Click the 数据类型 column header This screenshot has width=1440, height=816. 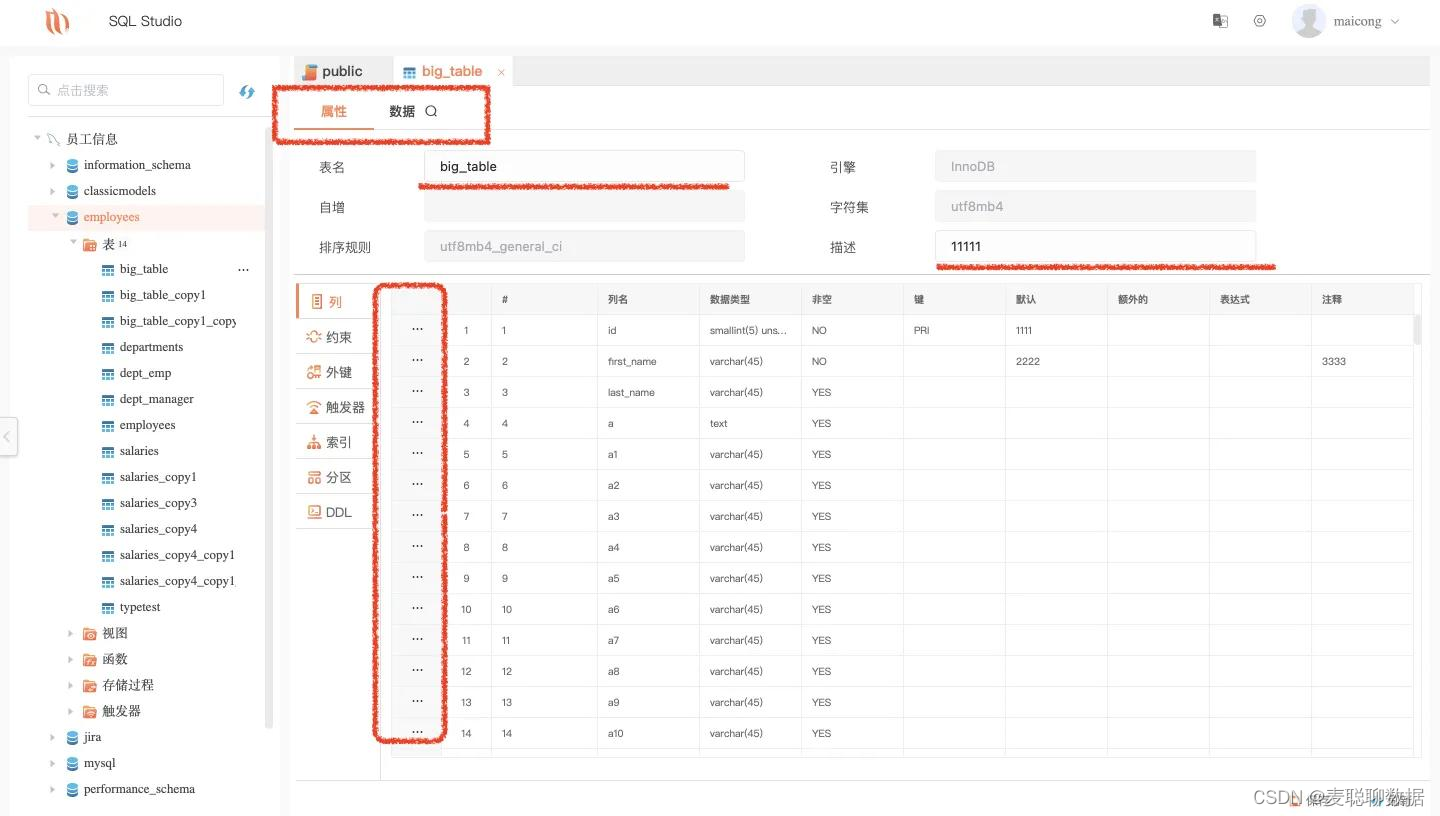coord(750,299)
